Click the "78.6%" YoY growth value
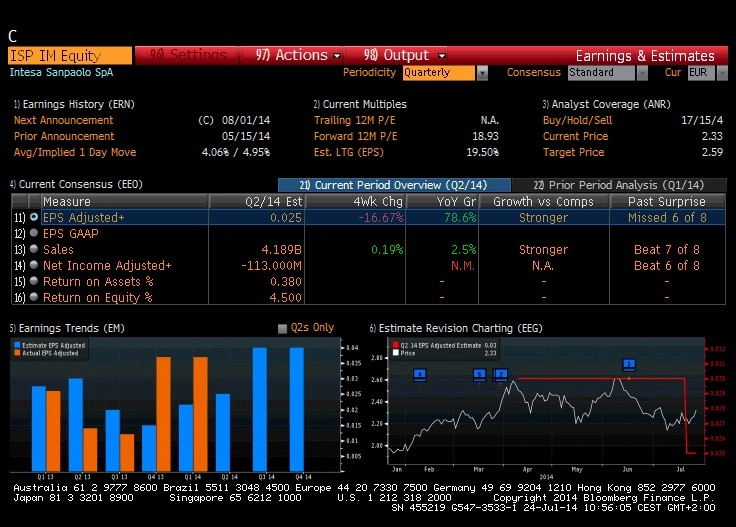The height and width of the screenshot is (527, 736). [460, 218]
